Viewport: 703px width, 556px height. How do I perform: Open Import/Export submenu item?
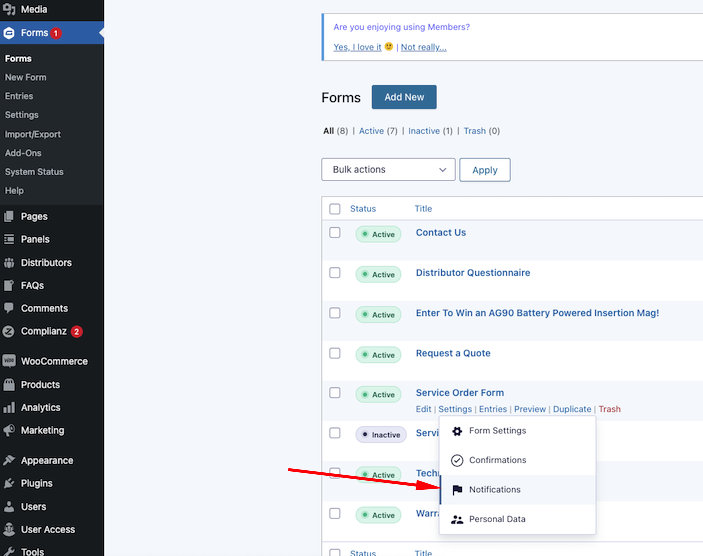coord(33,135)
